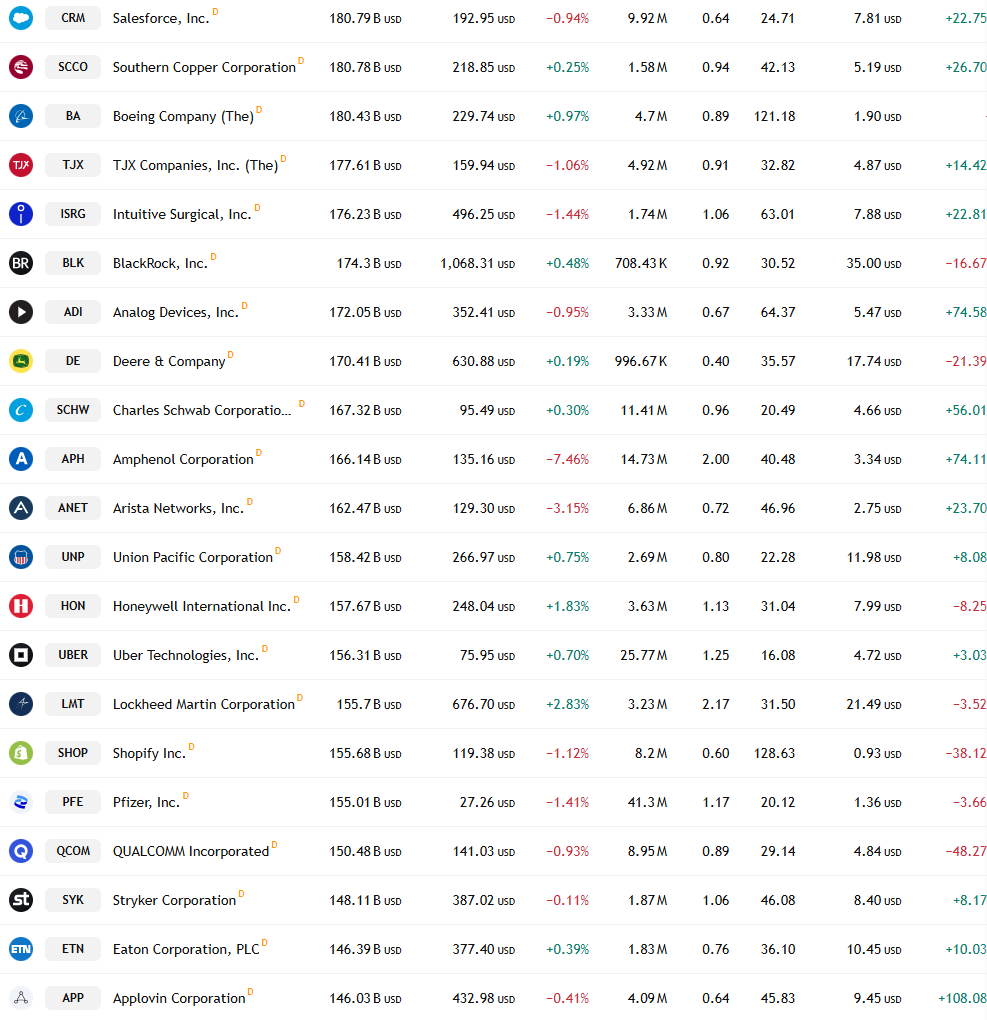The width and height of the screenshot is (987, 1020).
Task: Click Pfizer's 41.3 M volume value
Action: click(x=647, y=802)
